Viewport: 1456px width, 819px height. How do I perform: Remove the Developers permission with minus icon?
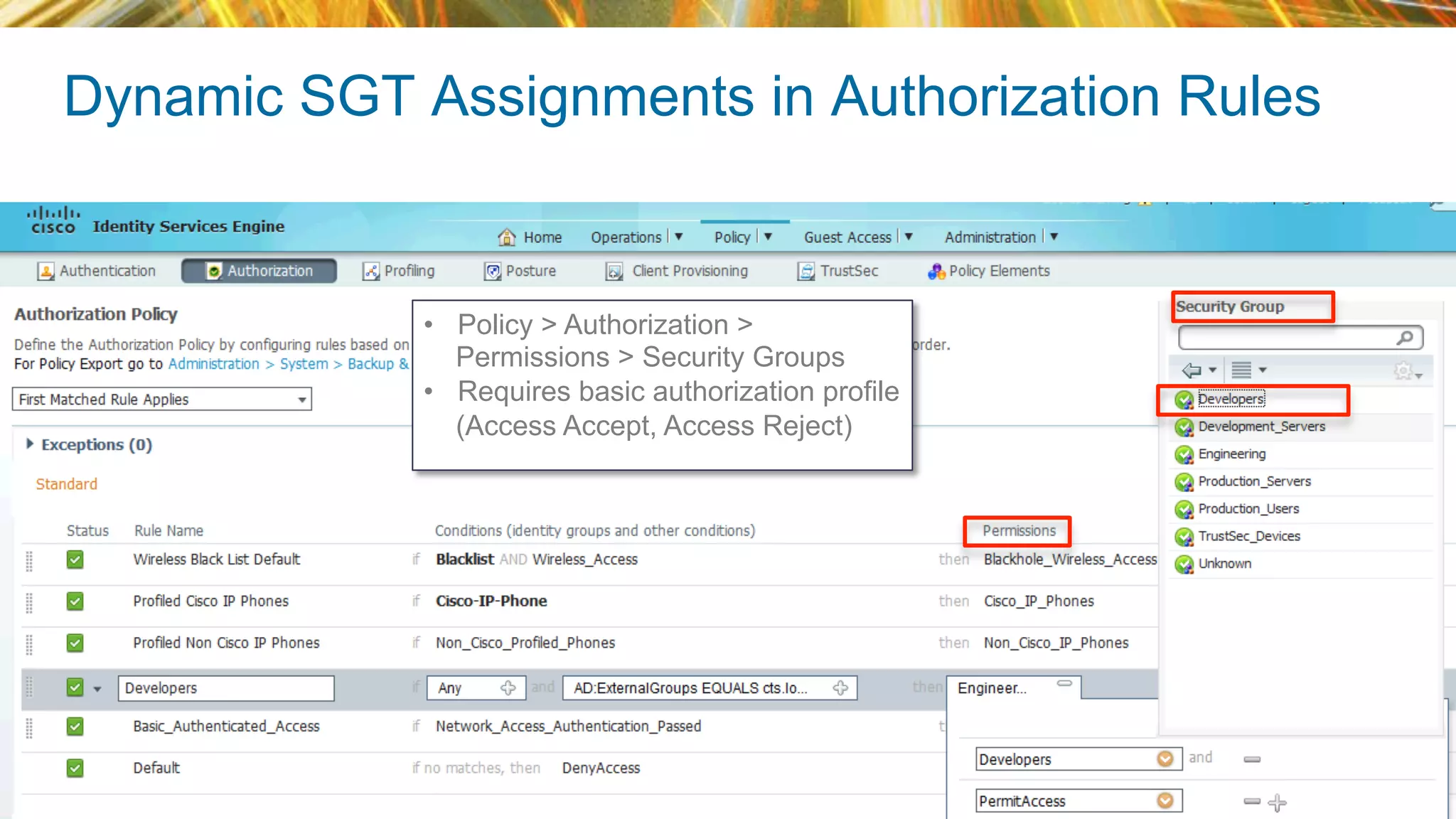click(1252, 759)
